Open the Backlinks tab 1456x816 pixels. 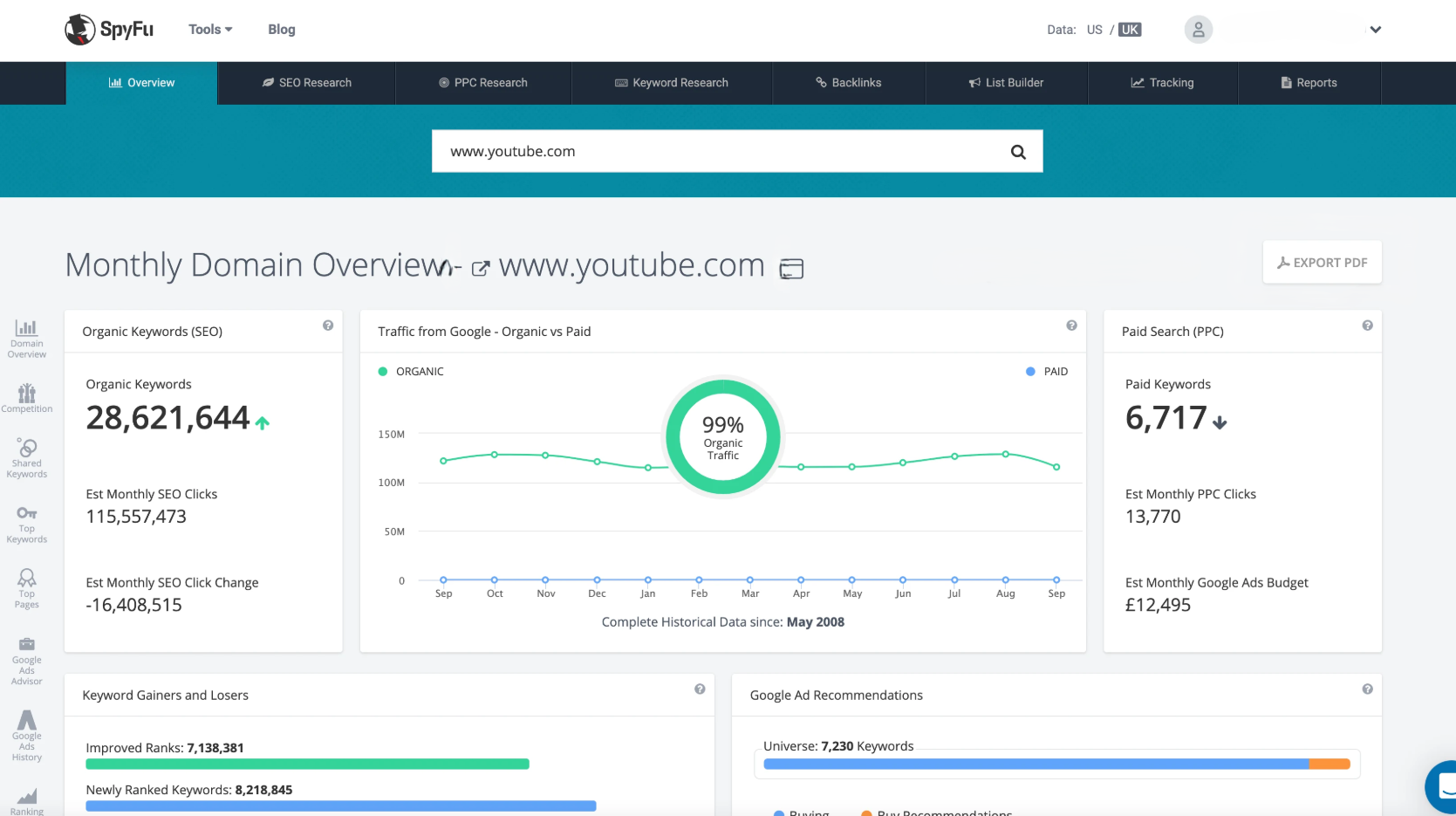click(849, 83)
